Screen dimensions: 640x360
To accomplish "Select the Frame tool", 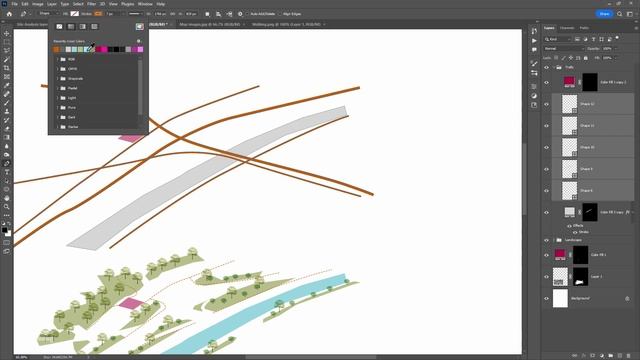I will pos(7,76).
